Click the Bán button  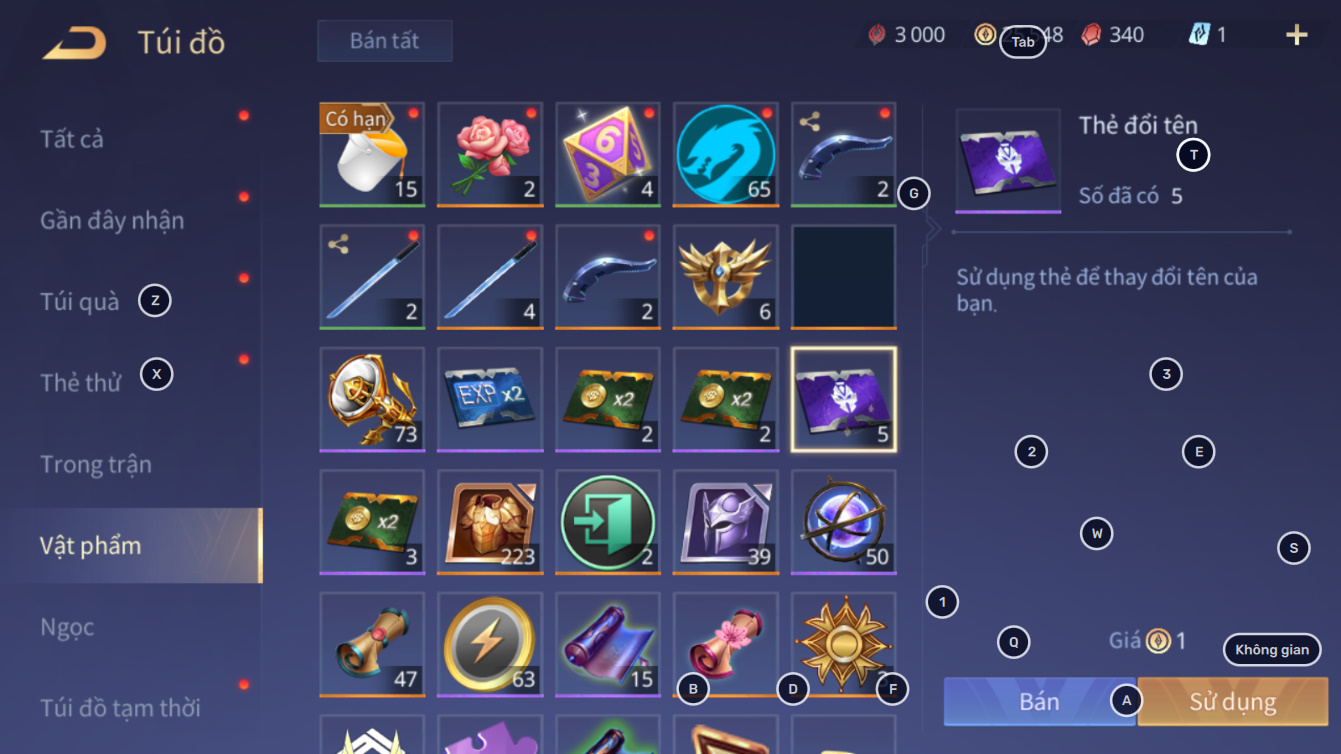pyautogui.click(x=1039, y=701)
